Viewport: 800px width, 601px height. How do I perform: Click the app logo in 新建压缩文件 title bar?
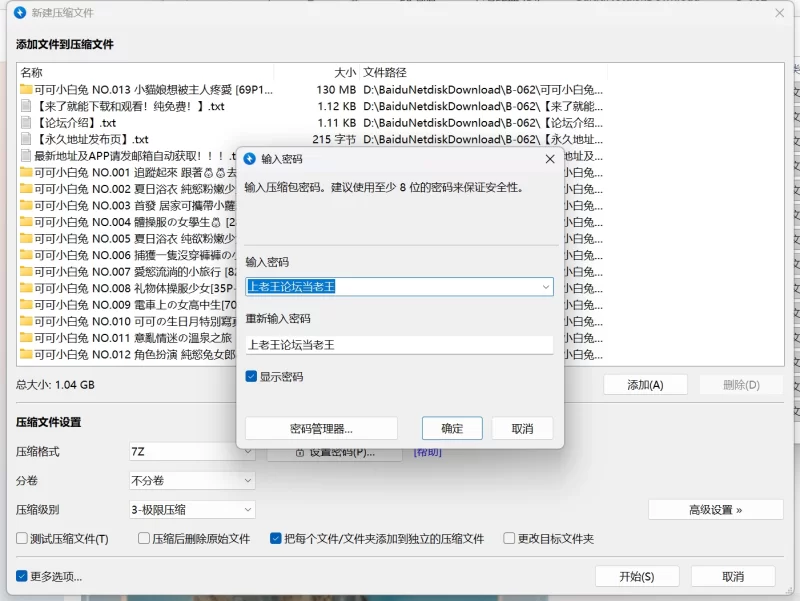(x=20, y=13)
